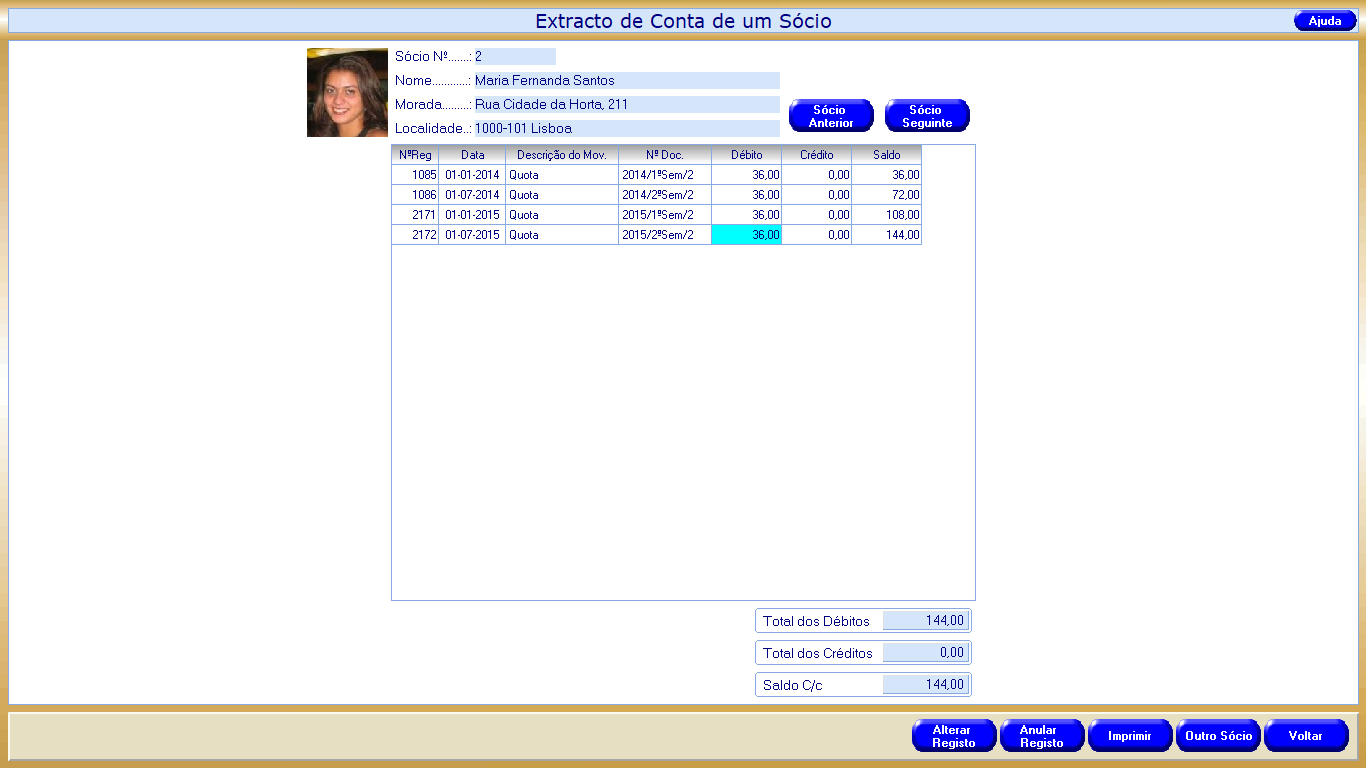
Task: Go to previous member with Sócio Anterior
Action: (x=831, y=116)
